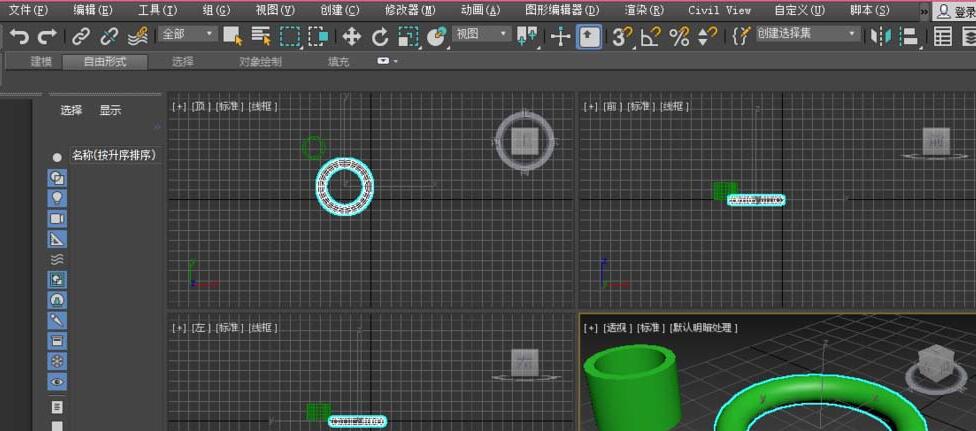Viewport: 976px width, 431px height.
Task: Click the Undo arrow icon
Action: click(x=19, y=37)
